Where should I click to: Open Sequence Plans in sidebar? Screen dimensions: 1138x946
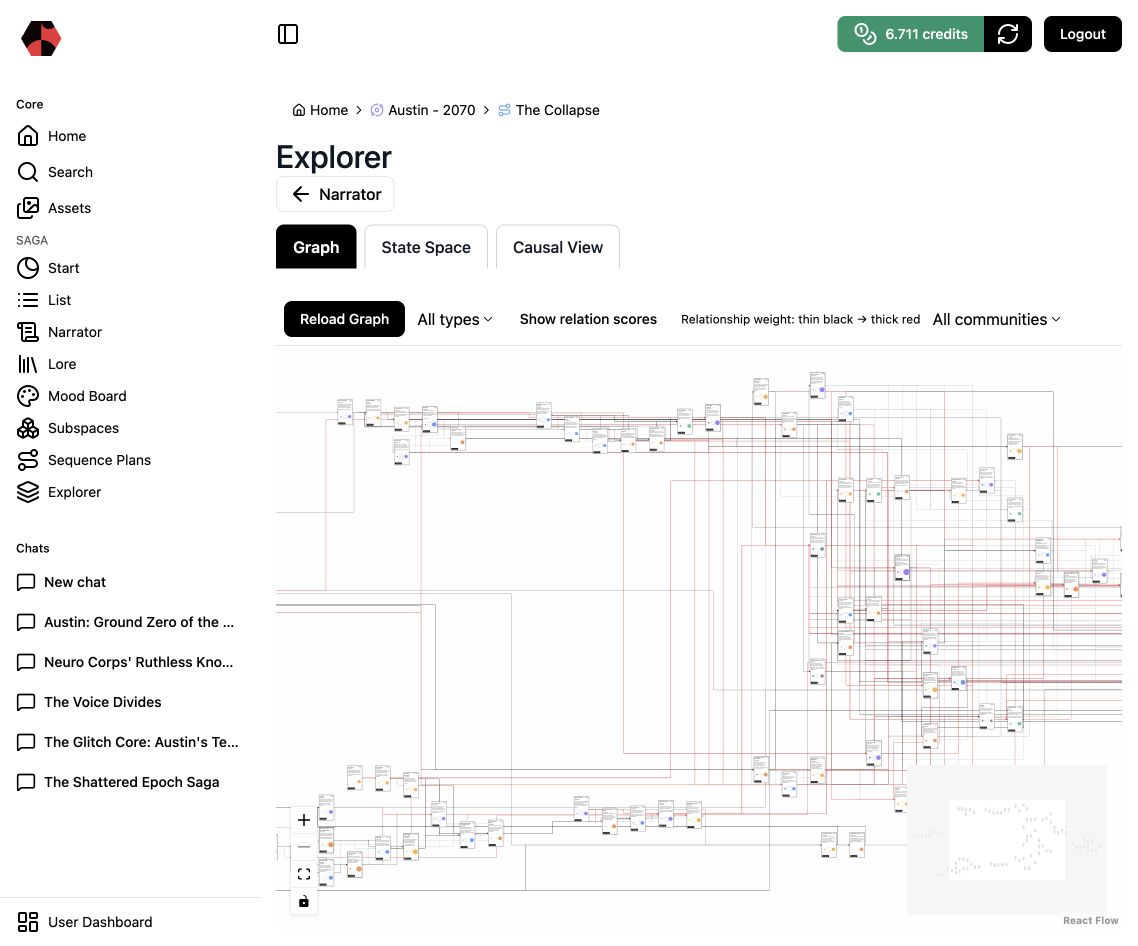[x=99, y=460]
